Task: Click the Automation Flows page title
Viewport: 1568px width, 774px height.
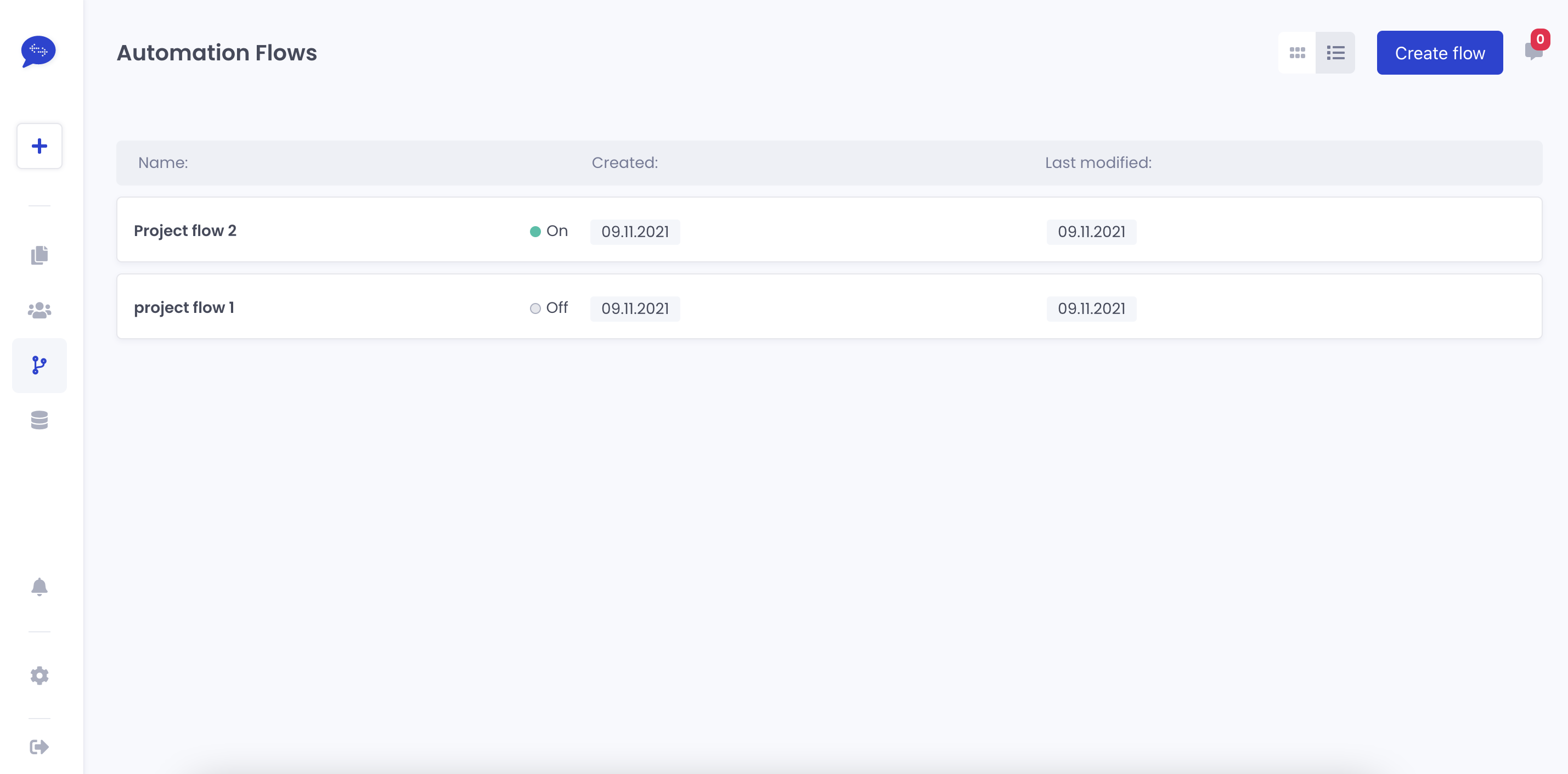Action: tap(217, 53)
